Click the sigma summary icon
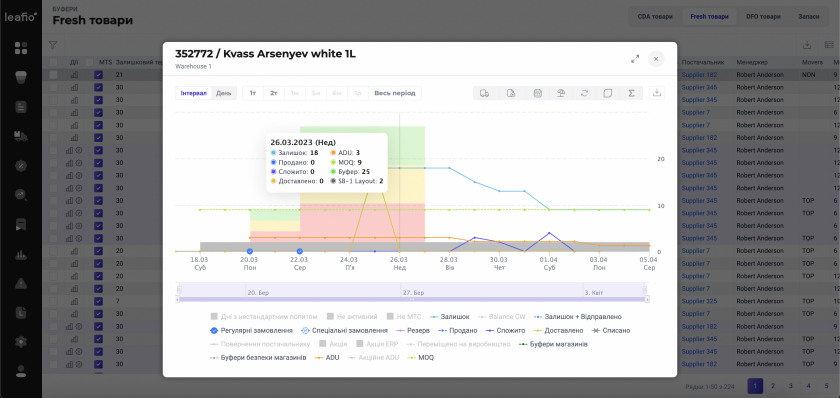 point(632,93)
